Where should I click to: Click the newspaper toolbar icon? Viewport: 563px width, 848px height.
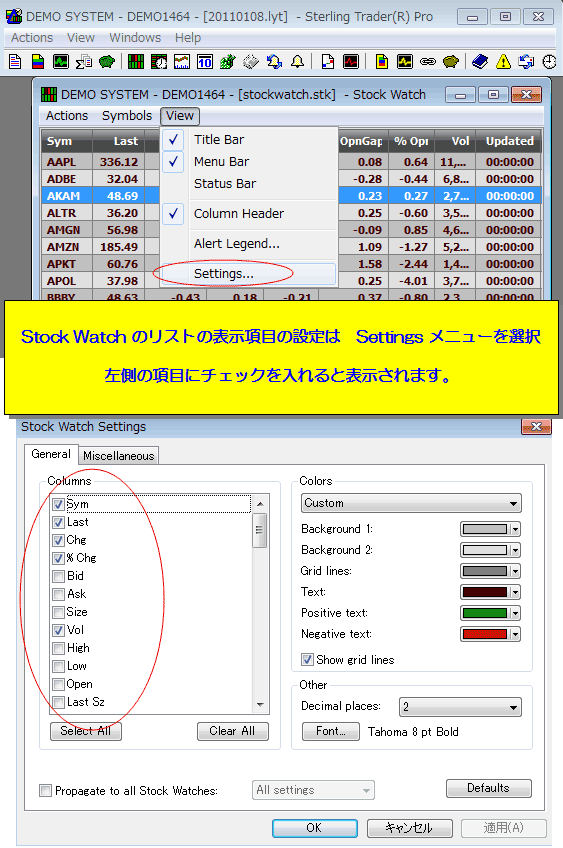pyautogui.click(x=251, y=62)
